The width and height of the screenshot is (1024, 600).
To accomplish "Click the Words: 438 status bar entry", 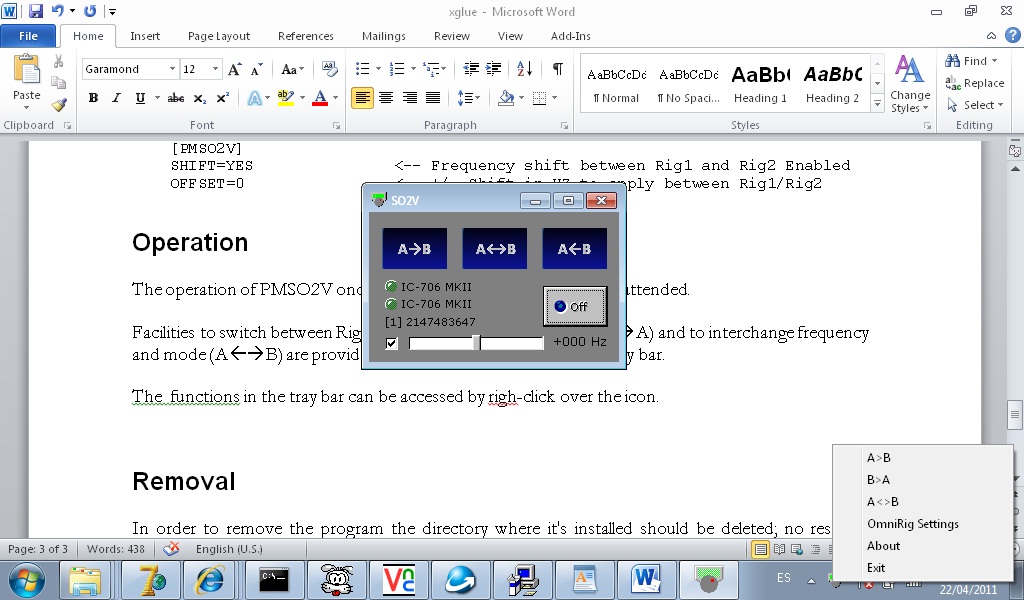I will click(x=116, y=549).
